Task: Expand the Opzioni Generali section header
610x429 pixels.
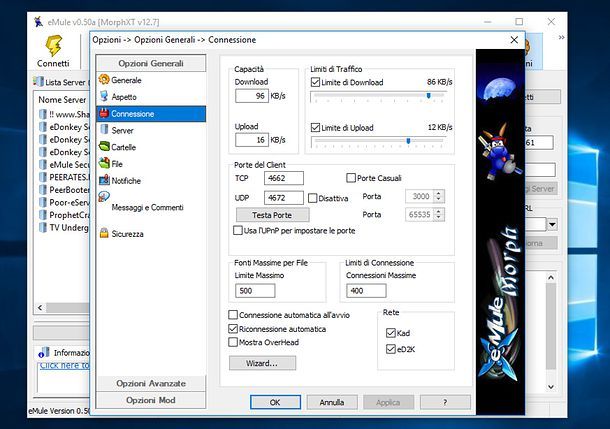Action: click(x=151, y=63)
